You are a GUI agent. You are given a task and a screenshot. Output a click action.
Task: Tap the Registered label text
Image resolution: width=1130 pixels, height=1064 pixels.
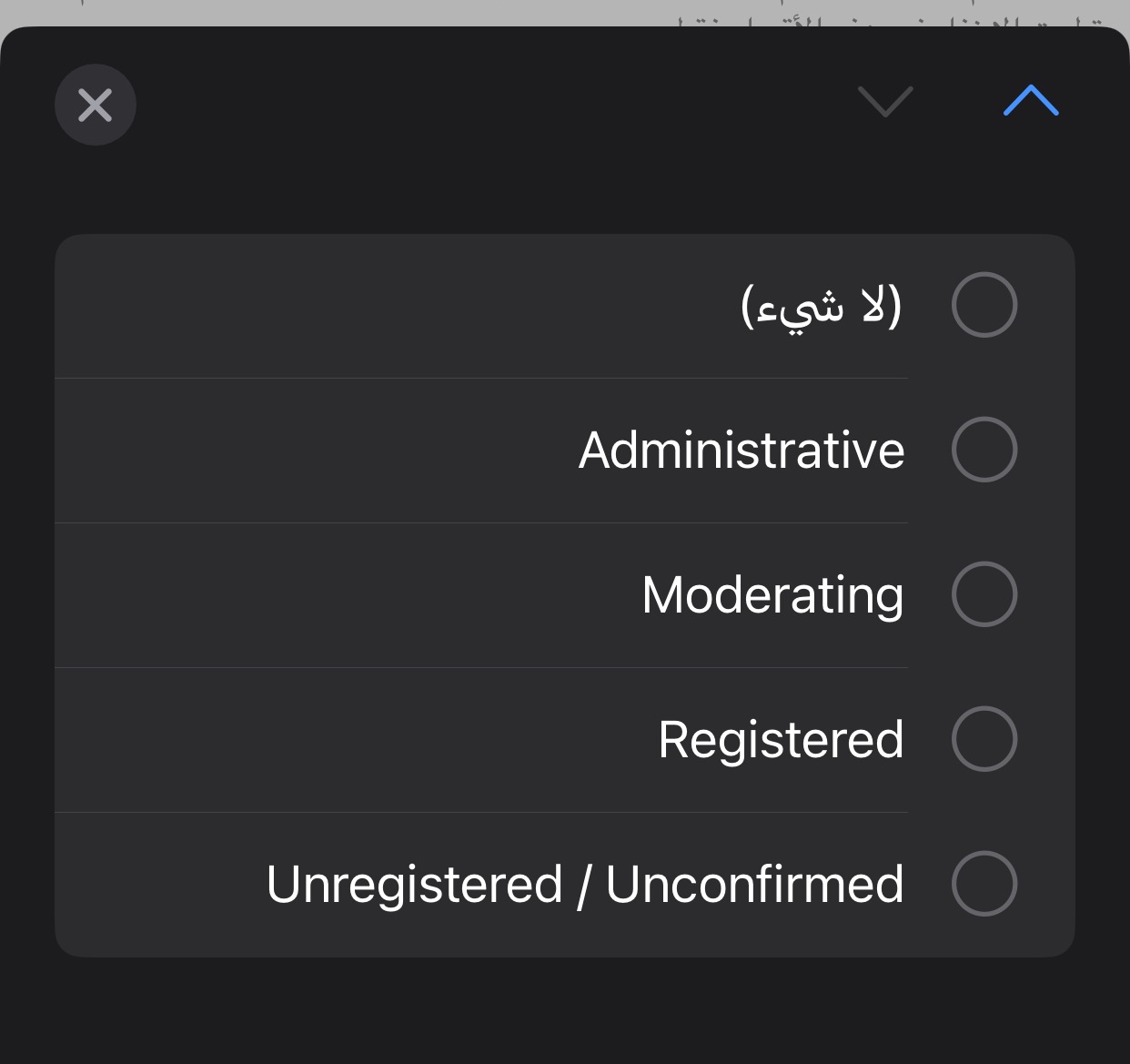point(781,740)
